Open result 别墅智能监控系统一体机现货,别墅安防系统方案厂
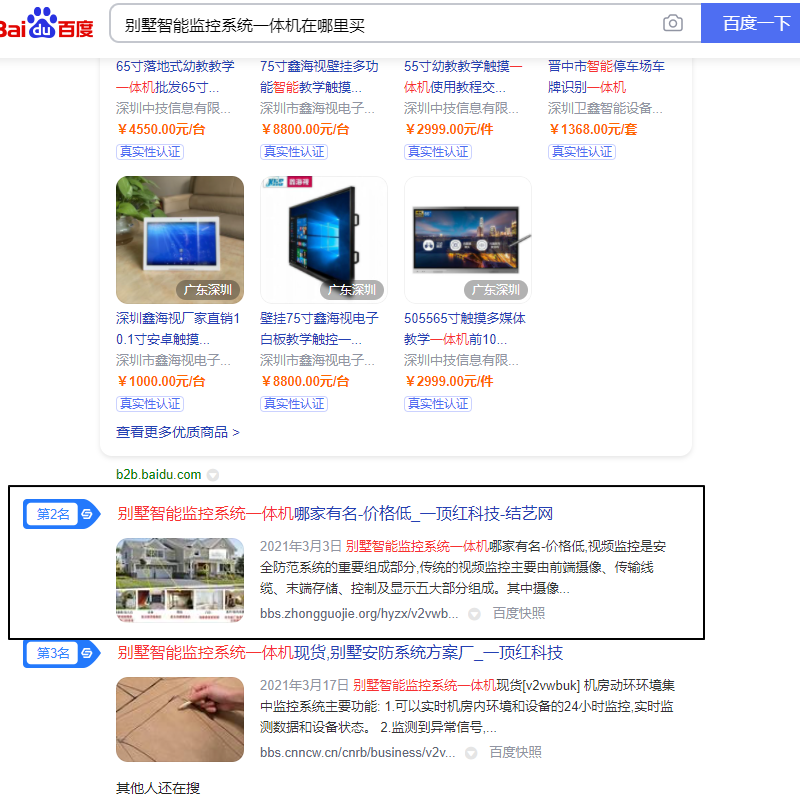The height and width of the screenshot is (800, 800). tap(340, 653)
